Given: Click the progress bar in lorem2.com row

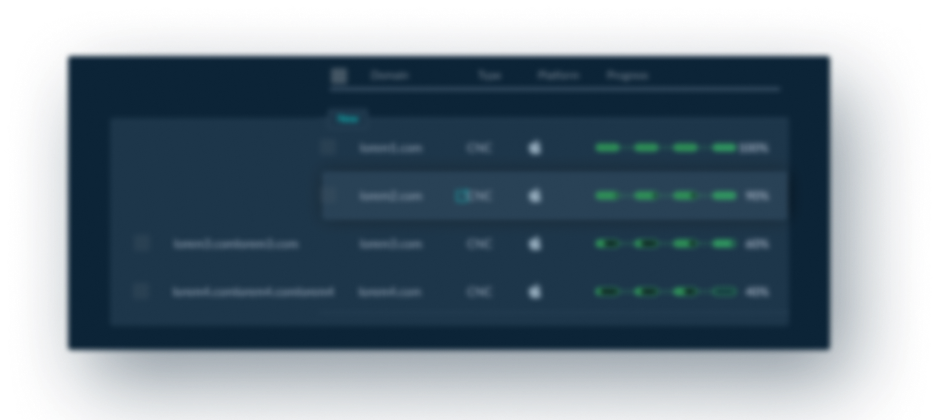Looking at the screenshot, I should coord(666,196).
